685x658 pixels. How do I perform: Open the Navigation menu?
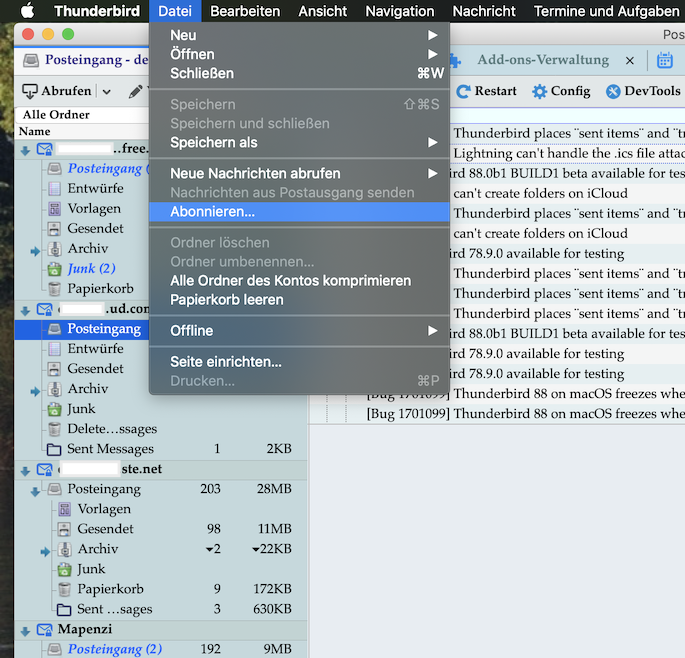tap(400, 11)
